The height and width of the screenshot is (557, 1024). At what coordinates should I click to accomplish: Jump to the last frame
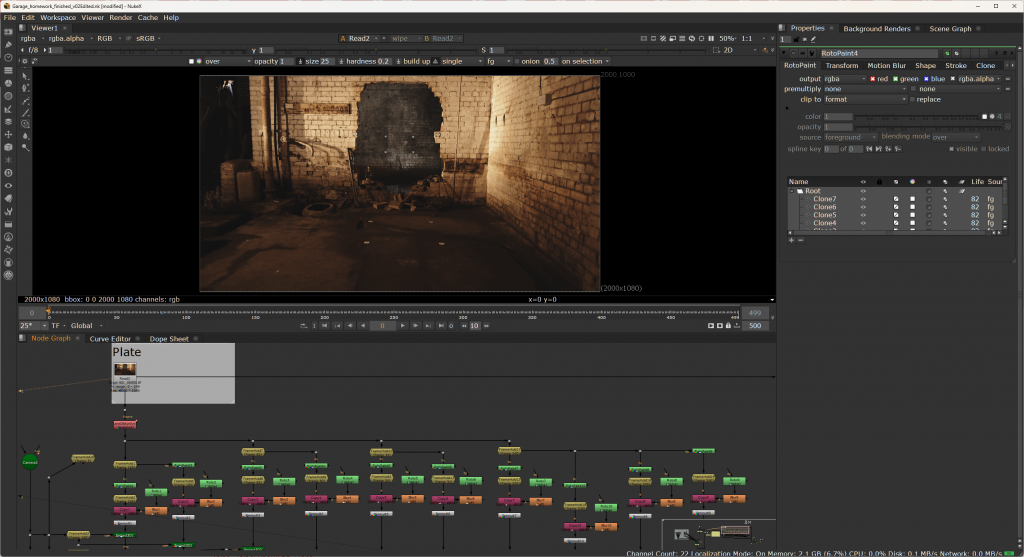441,326
